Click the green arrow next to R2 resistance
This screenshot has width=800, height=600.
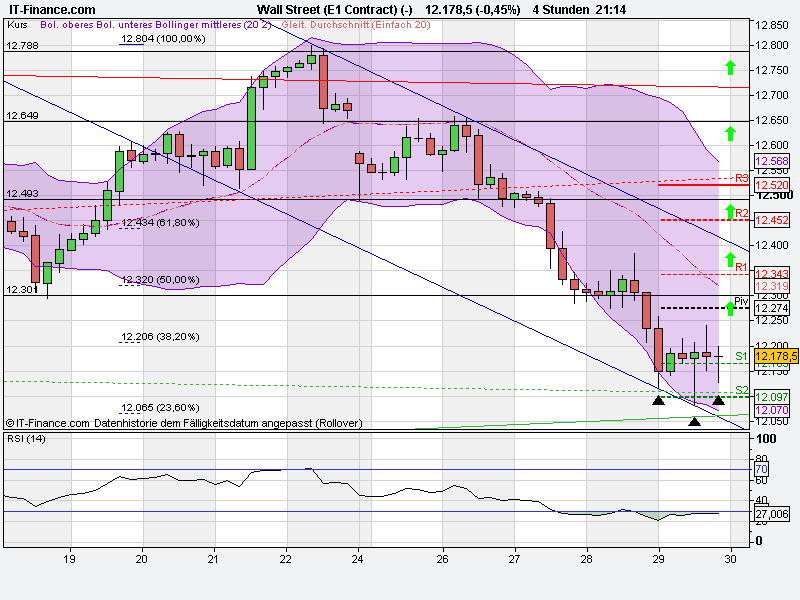tap(729, 213)
